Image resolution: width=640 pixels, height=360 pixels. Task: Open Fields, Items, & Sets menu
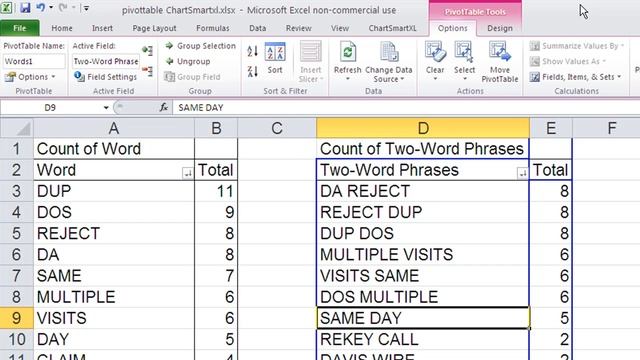[576, 77]
